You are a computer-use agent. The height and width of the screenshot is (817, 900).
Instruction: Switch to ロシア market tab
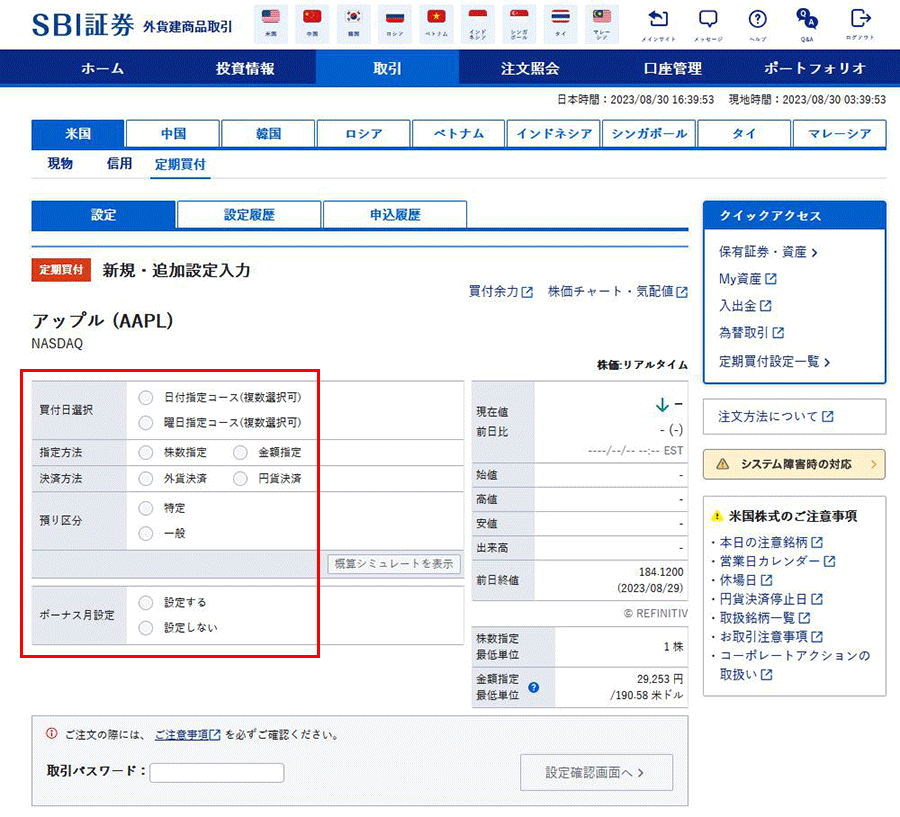point(363,134)
